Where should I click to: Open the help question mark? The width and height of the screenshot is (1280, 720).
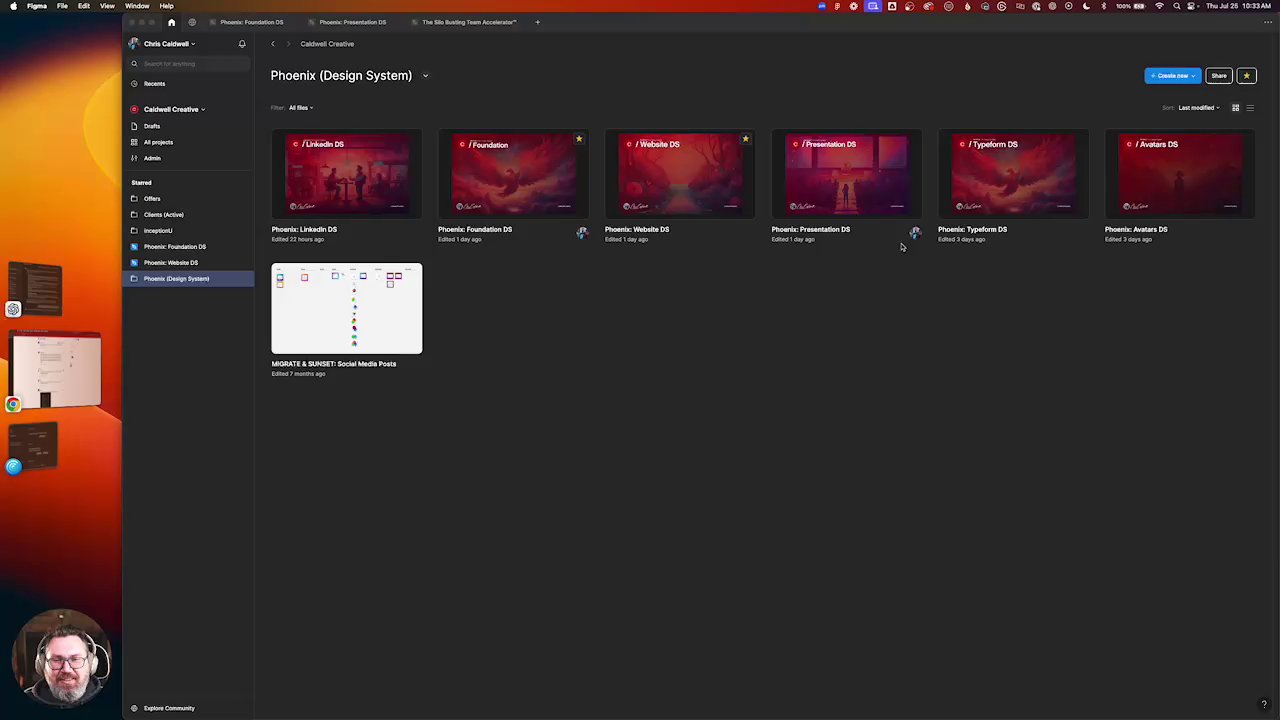pyautogui.click(x=1264, y=705)
